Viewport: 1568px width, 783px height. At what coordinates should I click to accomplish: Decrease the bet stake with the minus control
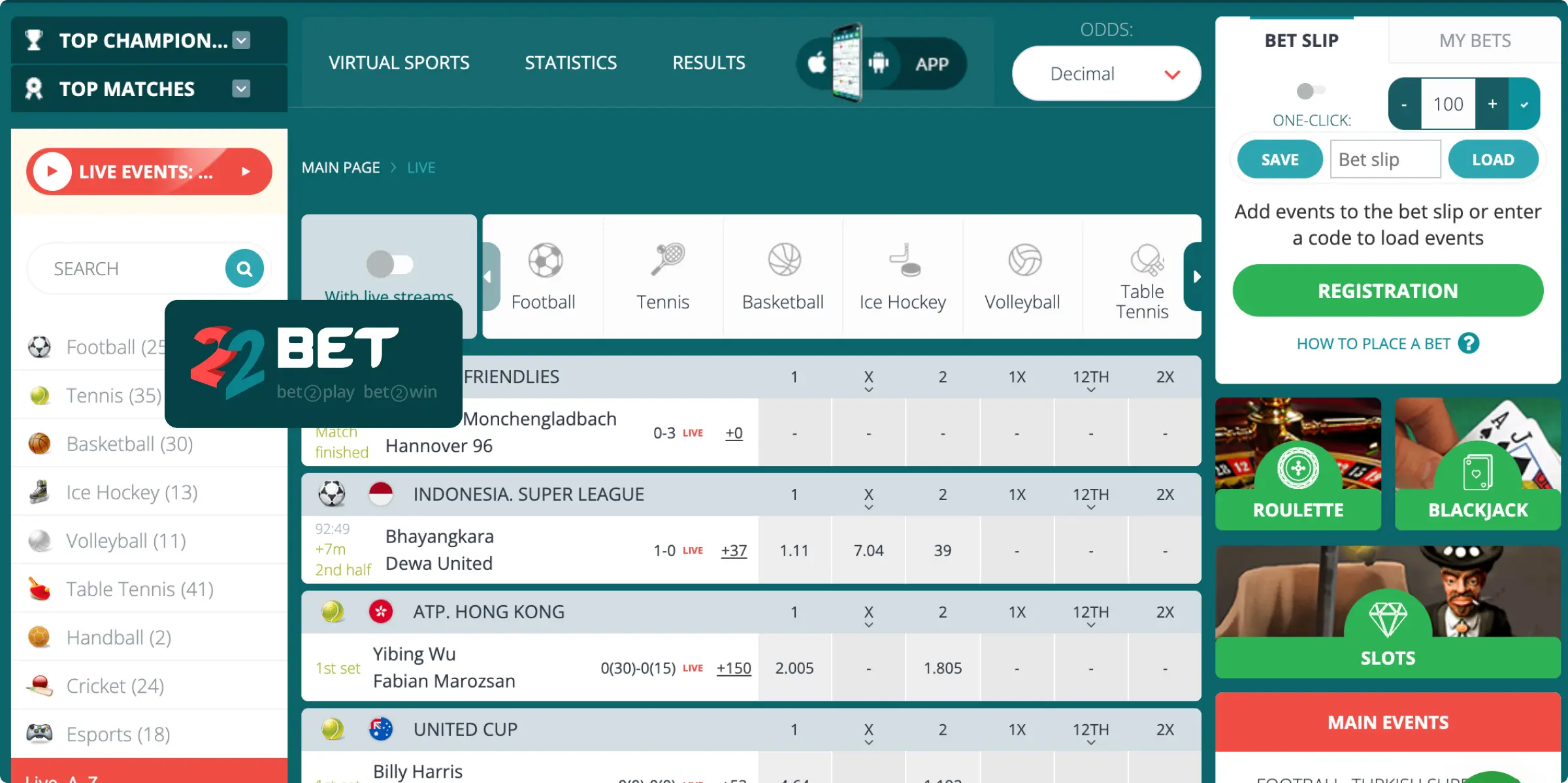(1403, 103)
